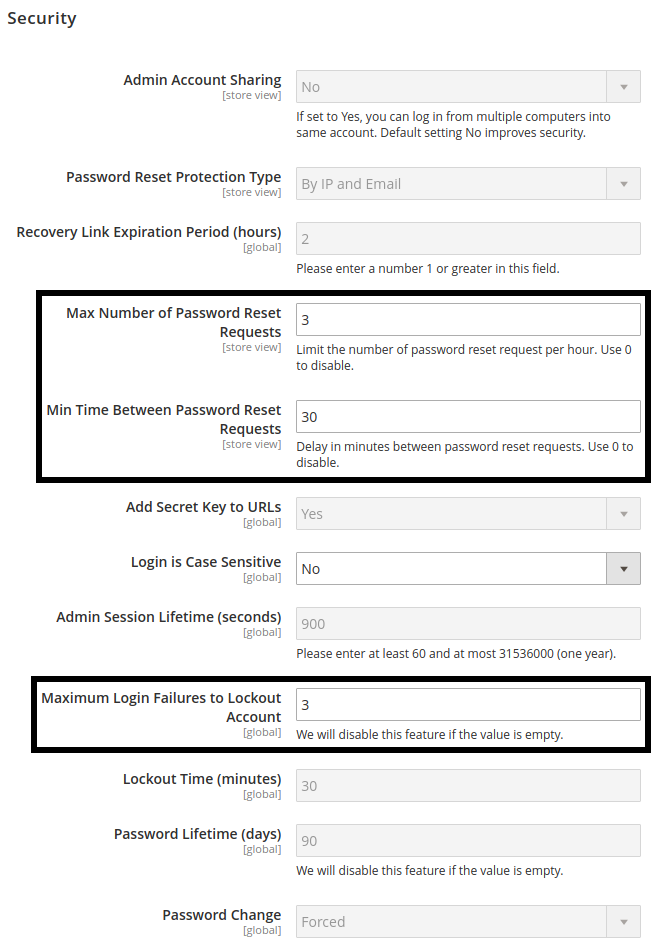Open the Login is Case Sensitive dropdown
Image resolution: width=653 pixels, height=950 pixels.
(468, 569)
